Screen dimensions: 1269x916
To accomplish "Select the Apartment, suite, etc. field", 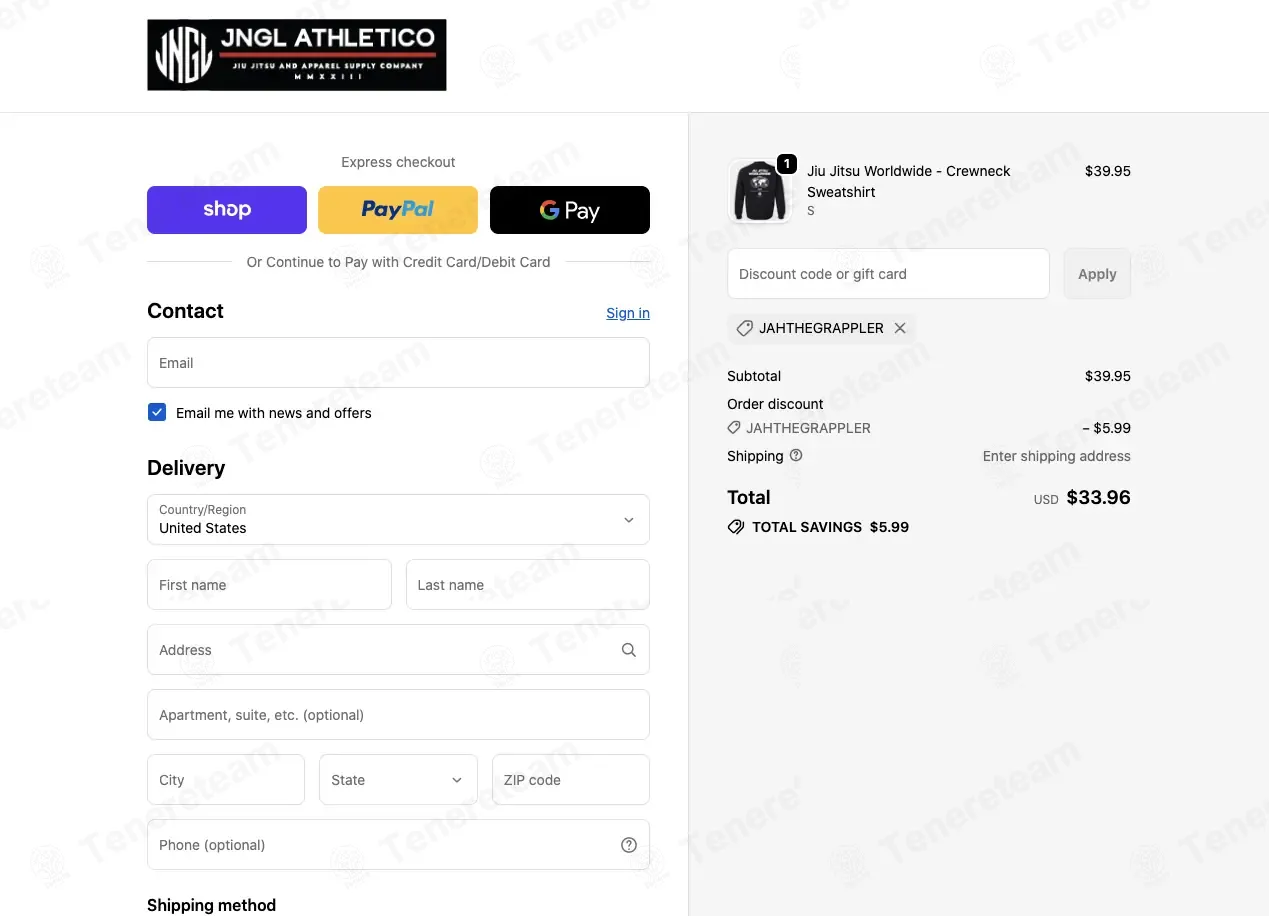I will pos(398,714).
